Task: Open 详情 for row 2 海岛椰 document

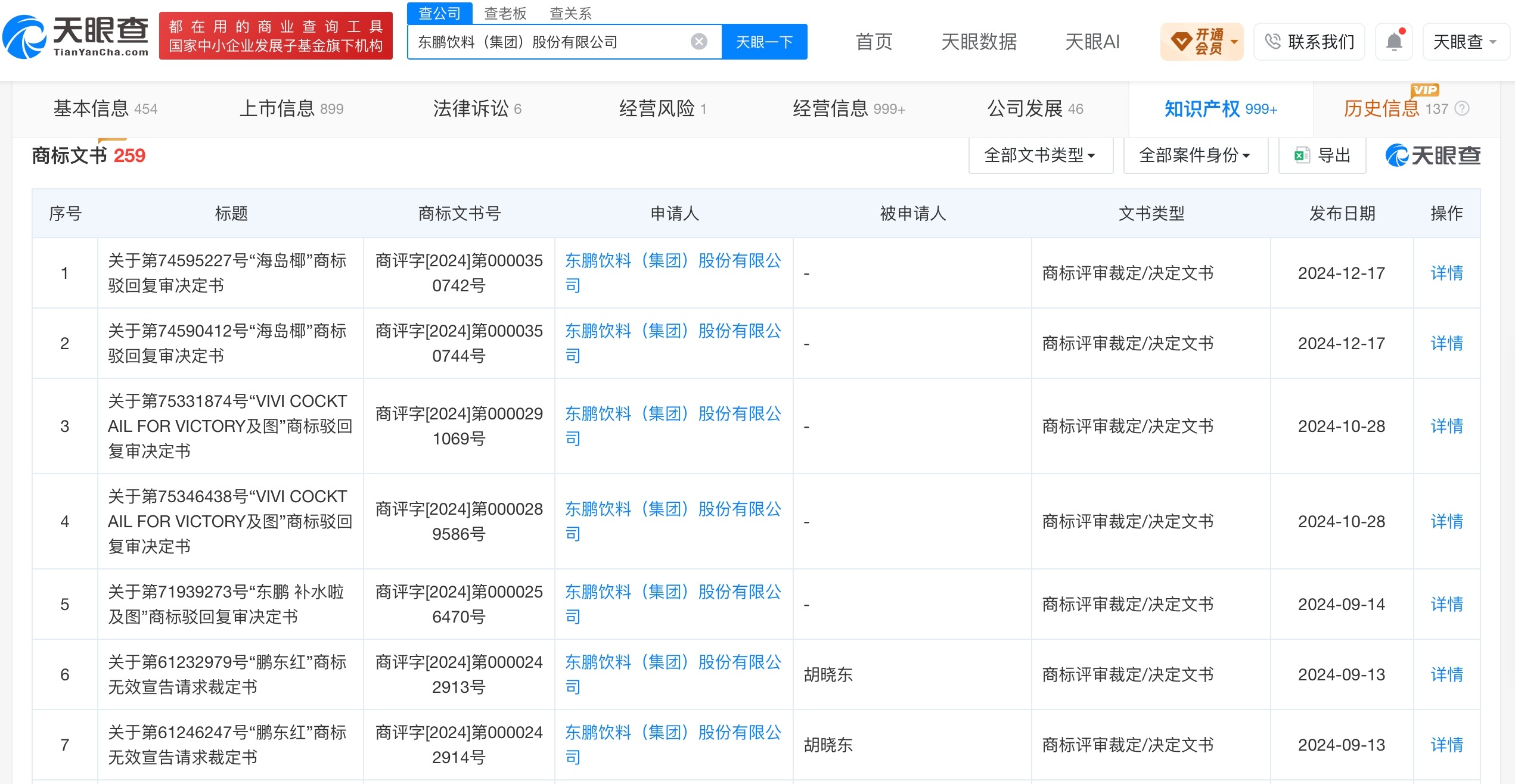Action: pyautogui.click(x=1446, y=343)
